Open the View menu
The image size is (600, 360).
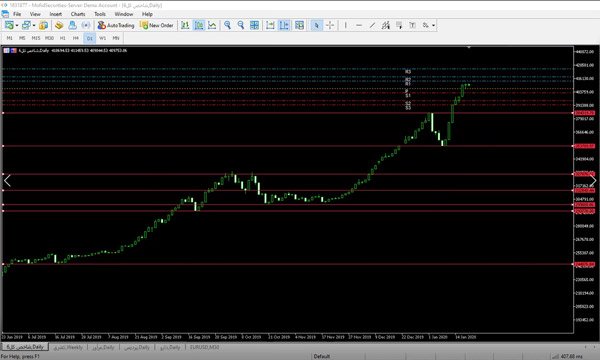click(35, 14)
